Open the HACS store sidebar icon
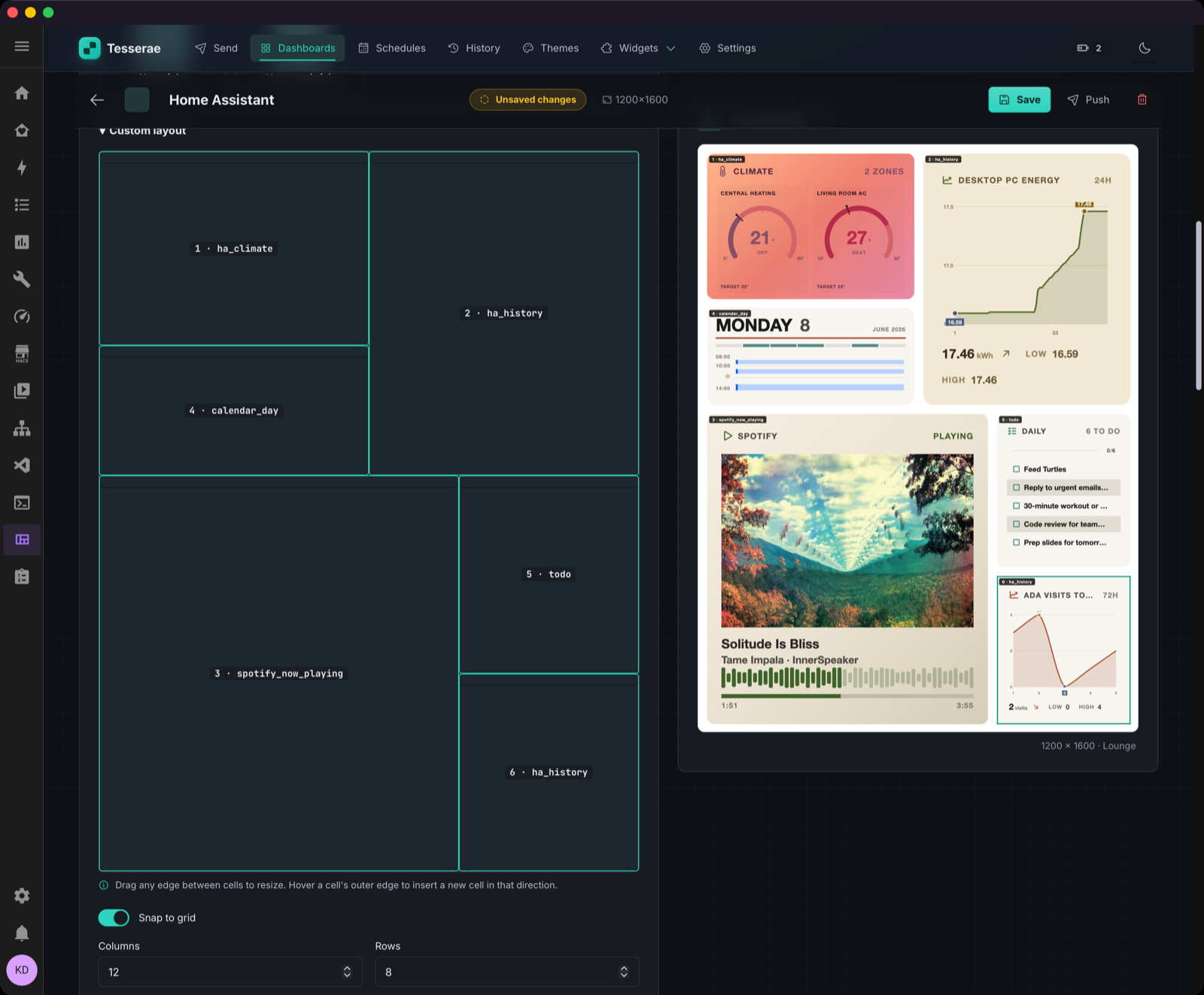The width and height of the screenshot is (1204, 995). [22, 354]
